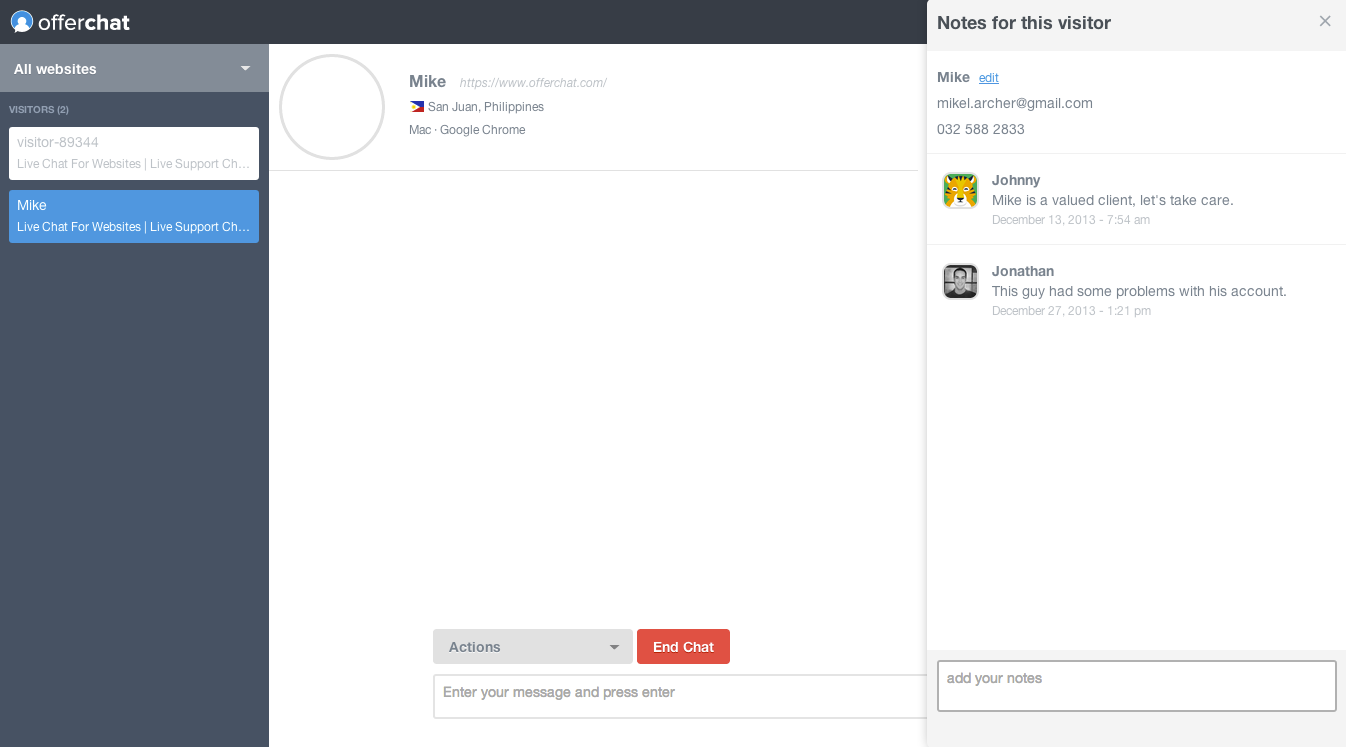Screen dimensions: 1346x747
Task: Click the Offerchat logo icon
Action: pyautogui.click(x=22, y=21)
